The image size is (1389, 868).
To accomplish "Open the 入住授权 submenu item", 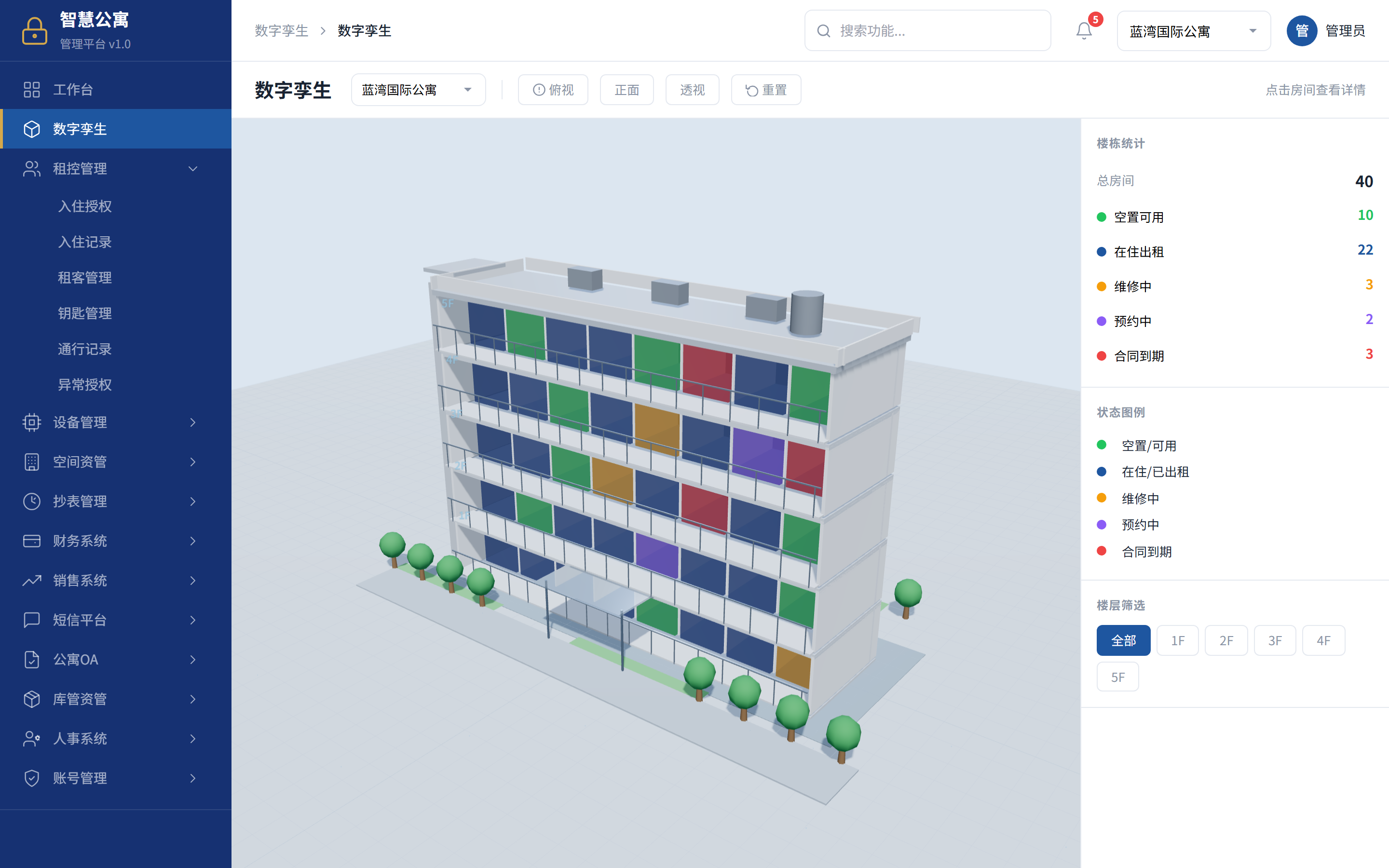I will pyautogui.click(x=85, y=206).
